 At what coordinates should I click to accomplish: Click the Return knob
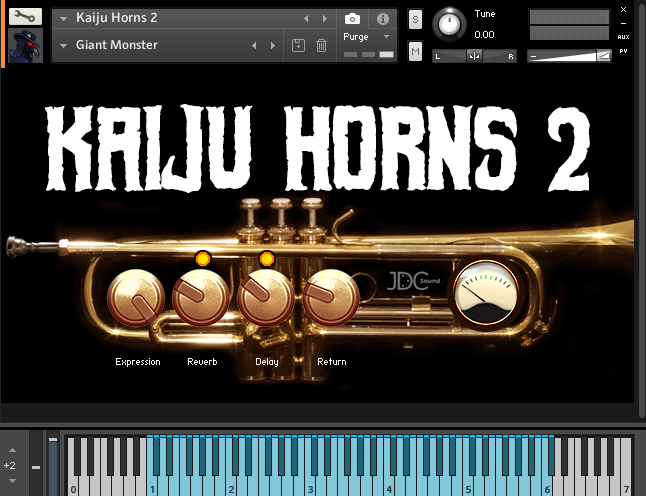(x=331, y=297)
